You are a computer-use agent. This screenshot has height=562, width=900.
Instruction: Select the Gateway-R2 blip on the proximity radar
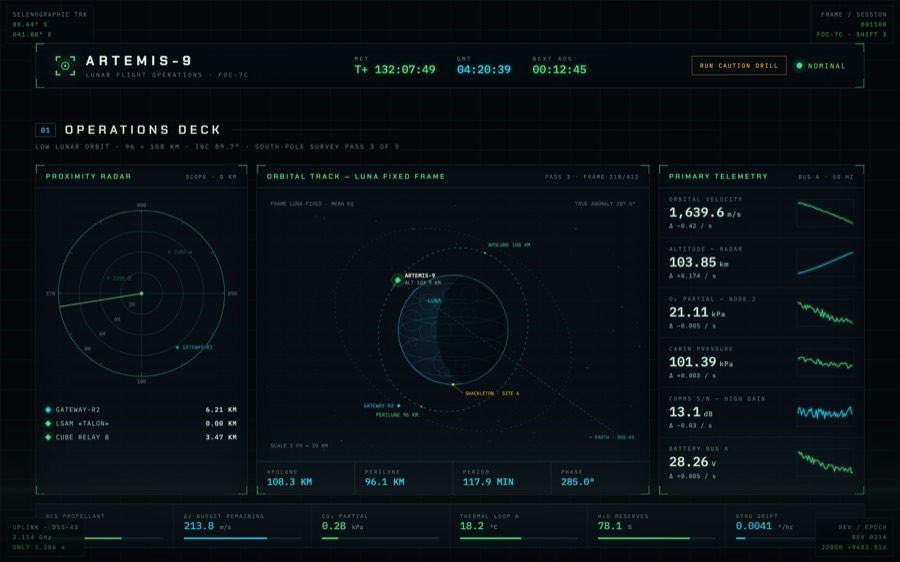(x=177, y=347)
